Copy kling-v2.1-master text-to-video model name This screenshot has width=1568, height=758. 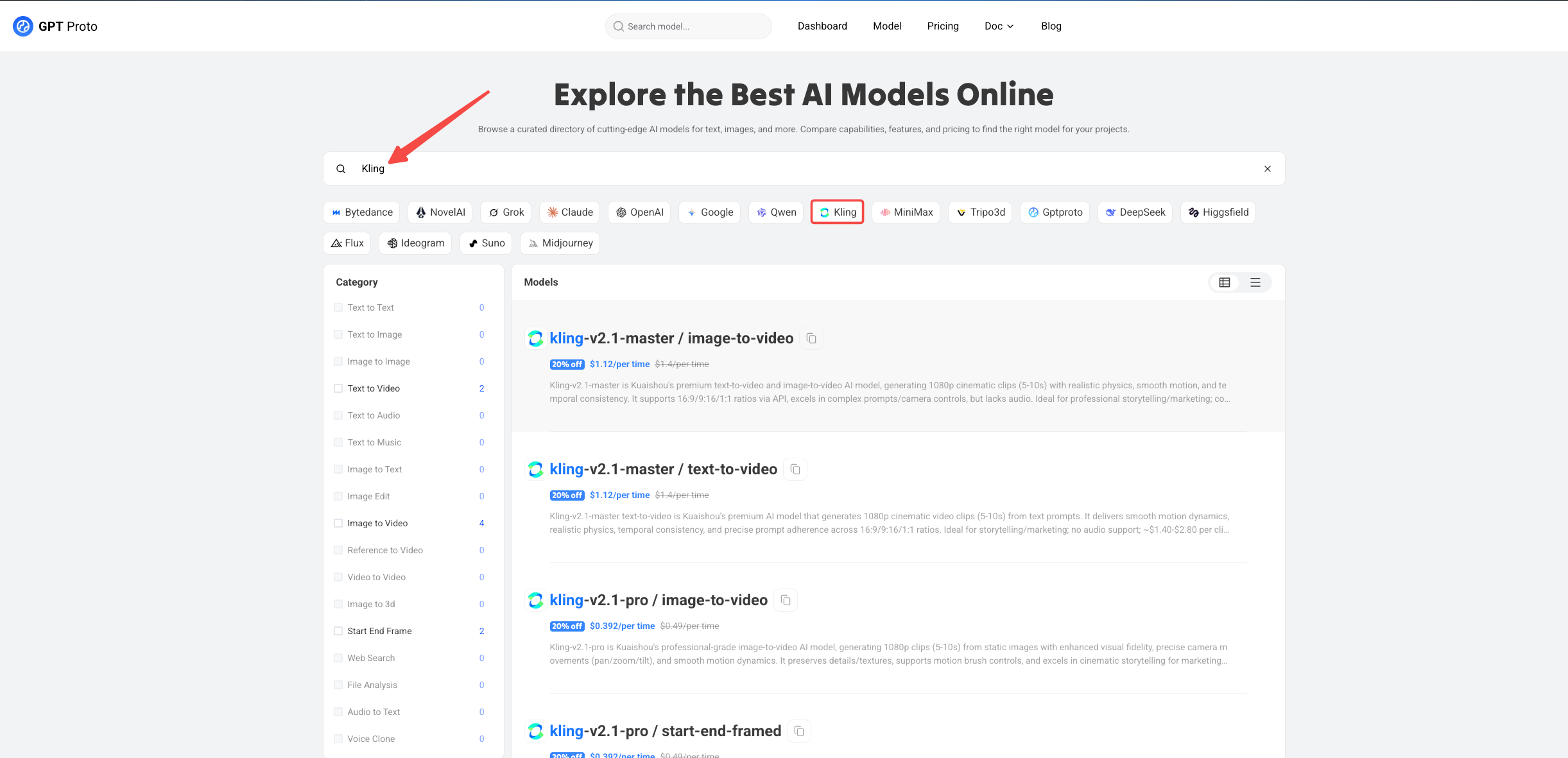[795, 469]
